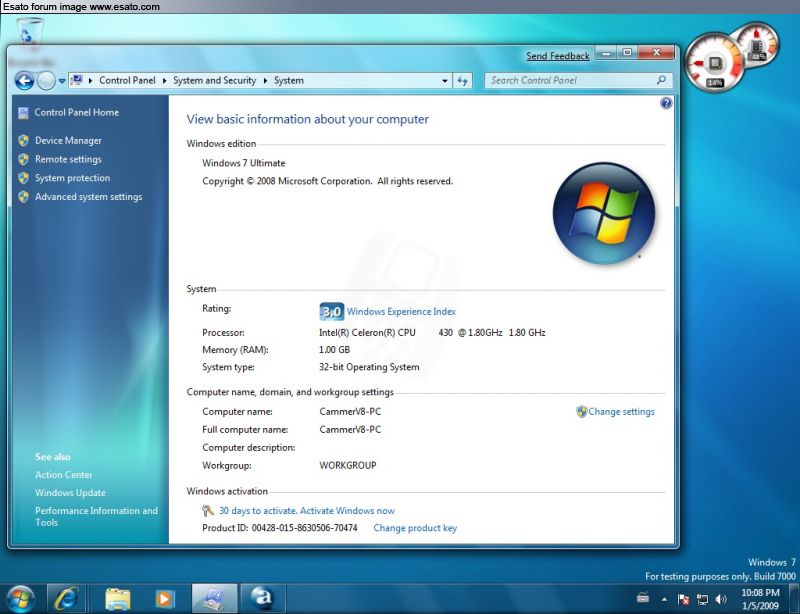Click the 1.00 GB memory value
The width and height of the screenshot is (800, 614).
pyautogui.click(x=334, y=350)
